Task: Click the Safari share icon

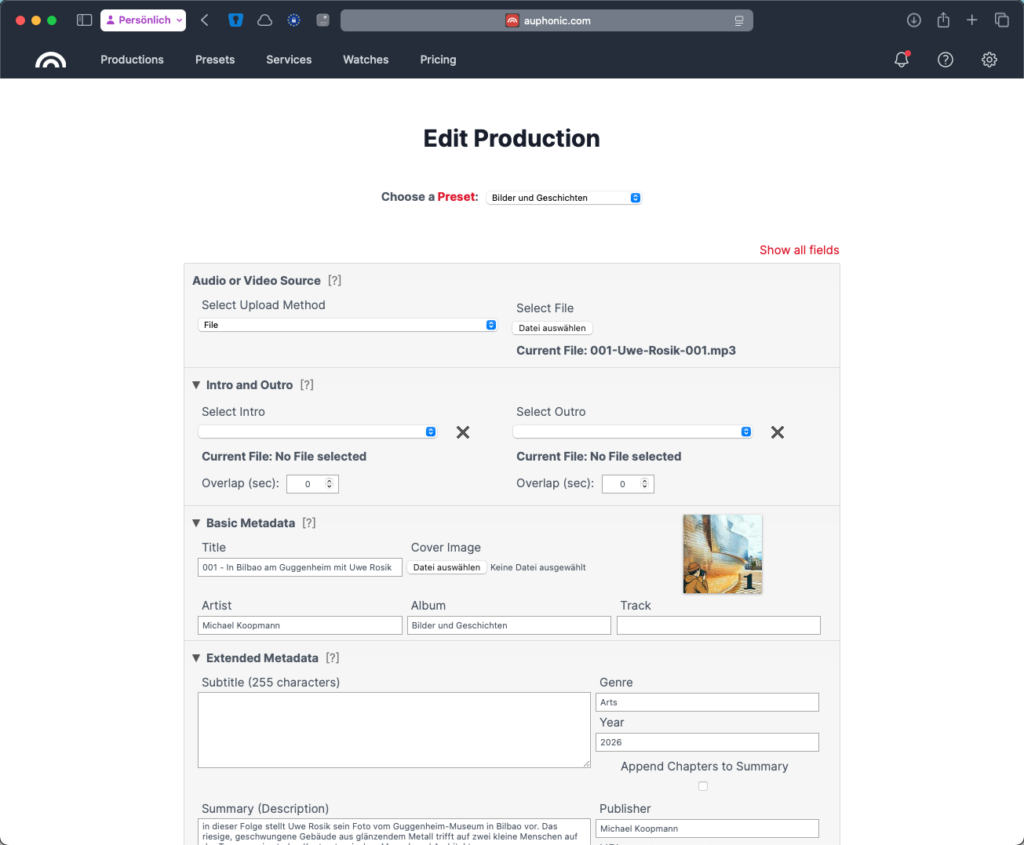Action: pyautogui.click(x=942, y=20)
